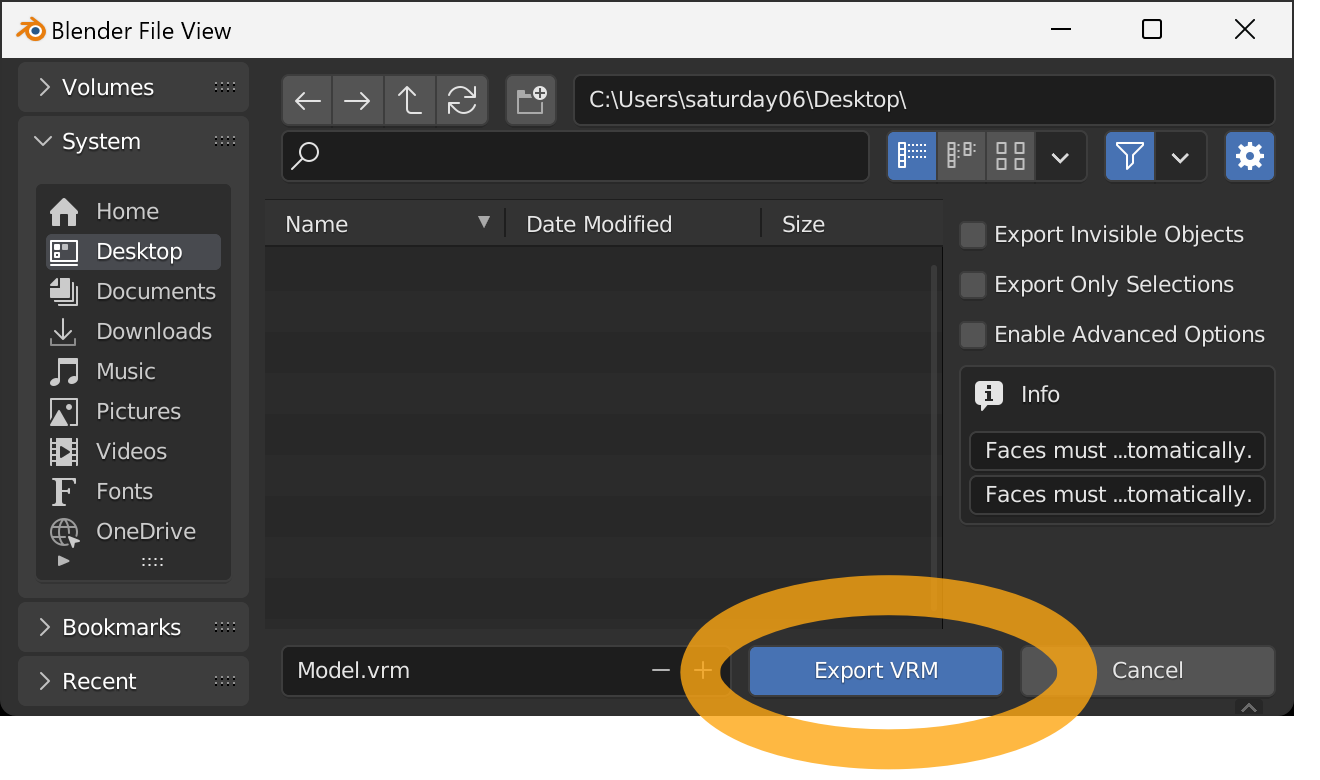This screenshot has height=780, width=1320.
Task: Click small up arrow at bottom-right corner
Action: point(1248,707)
